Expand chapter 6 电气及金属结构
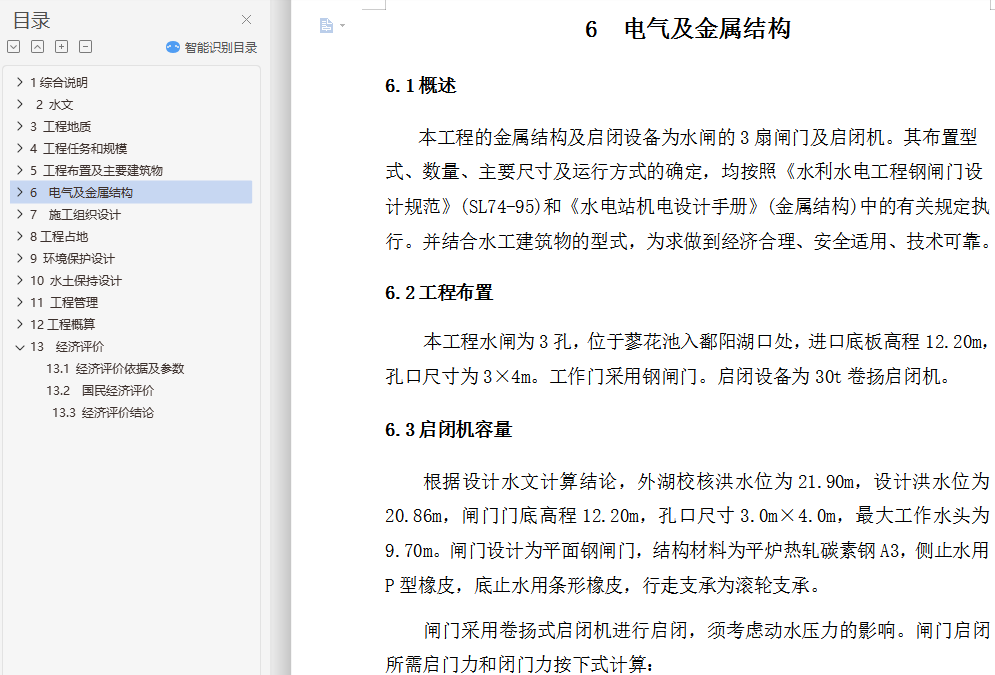 pyautogui.click(x=20, y=192)
